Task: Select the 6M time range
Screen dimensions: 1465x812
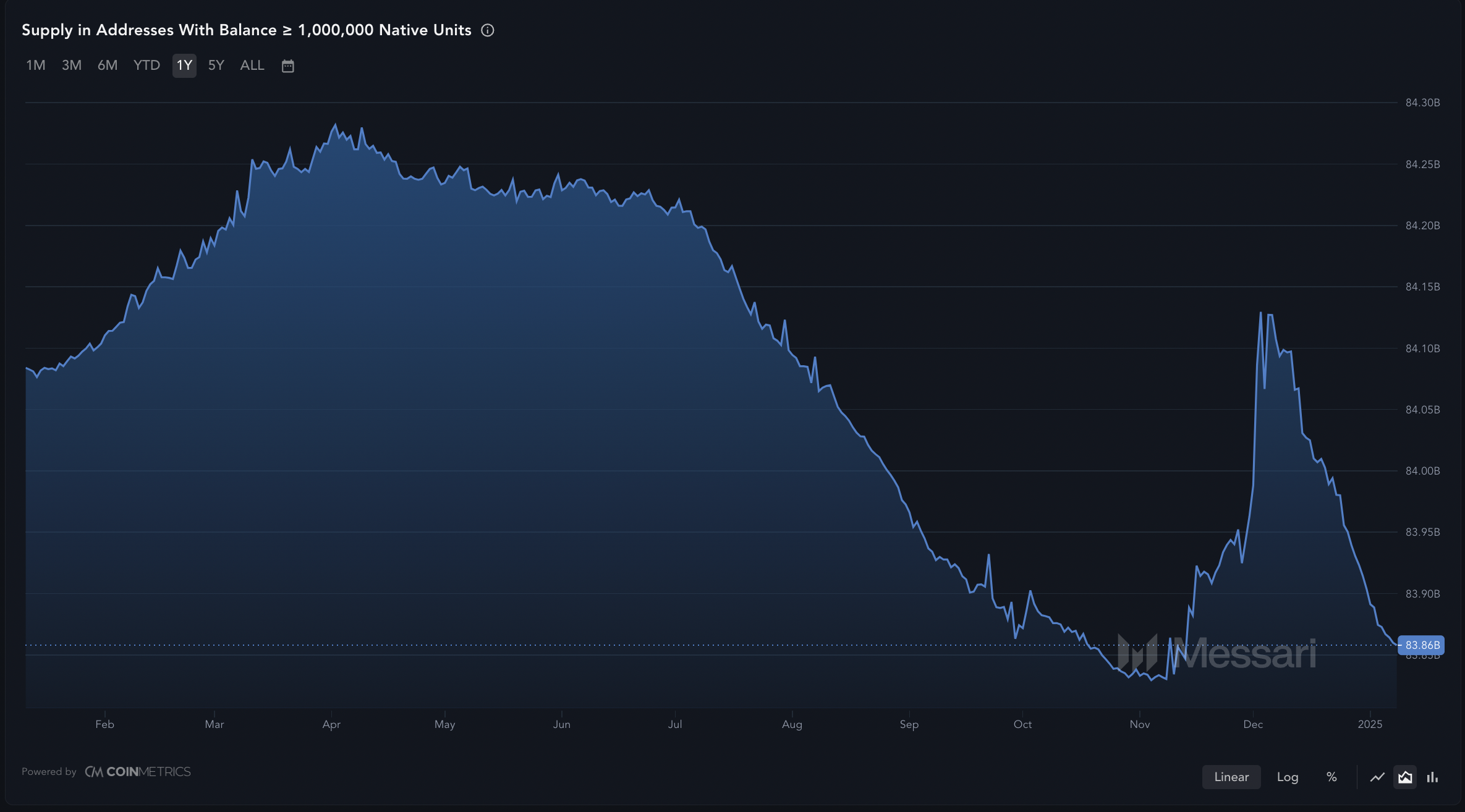Action: coord(108,66)
